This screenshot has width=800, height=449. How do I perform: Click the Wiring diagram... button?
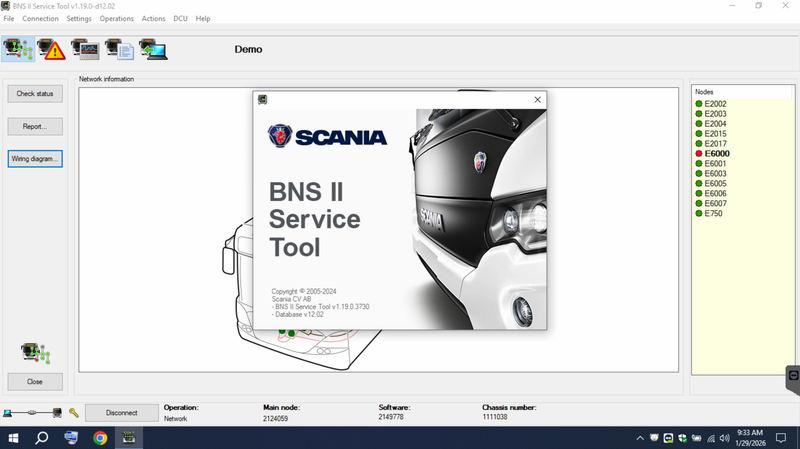point(35,159)
